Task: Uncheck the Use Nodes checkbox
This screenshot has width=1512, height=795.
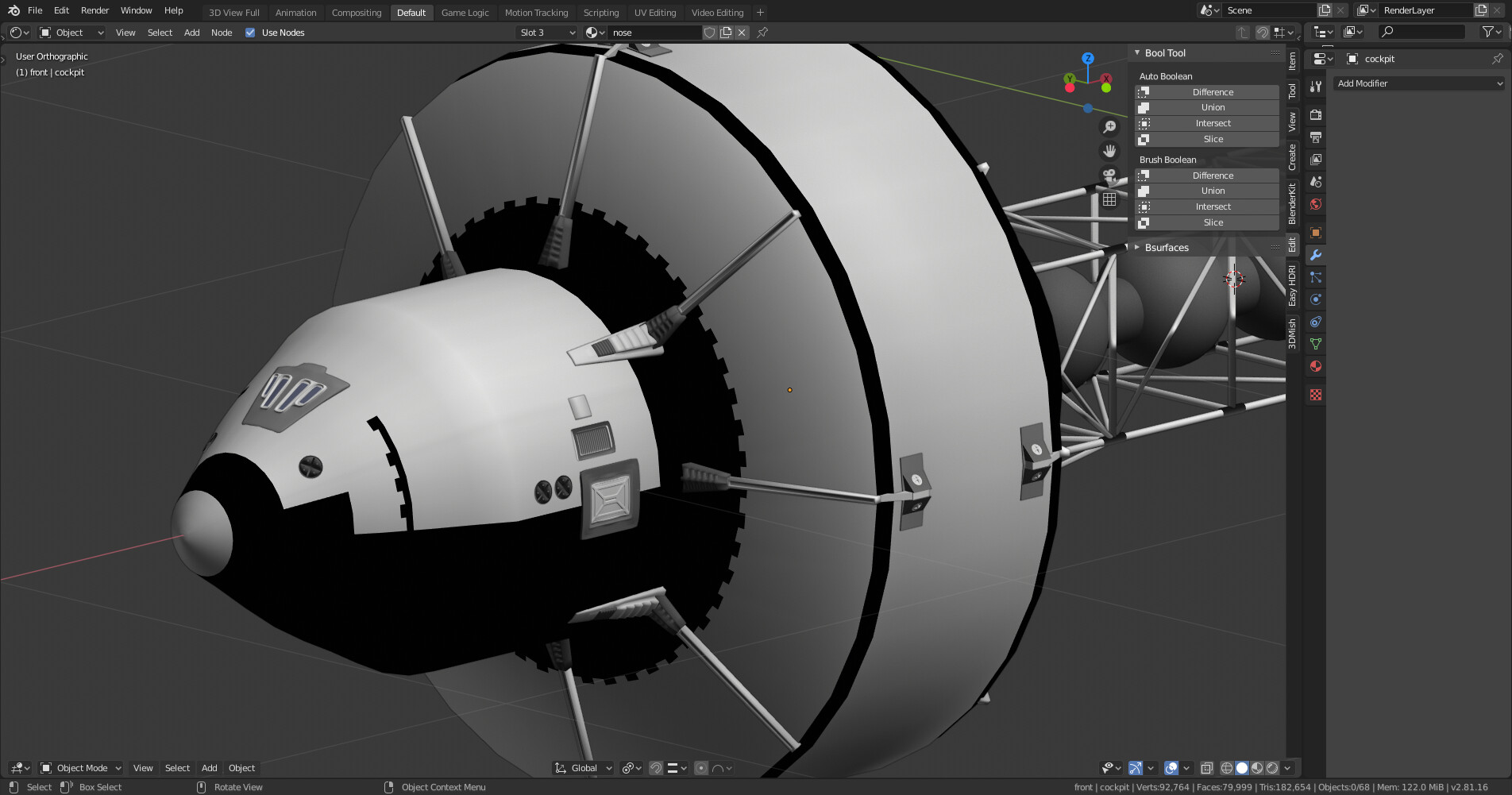Action: point(250,33)
